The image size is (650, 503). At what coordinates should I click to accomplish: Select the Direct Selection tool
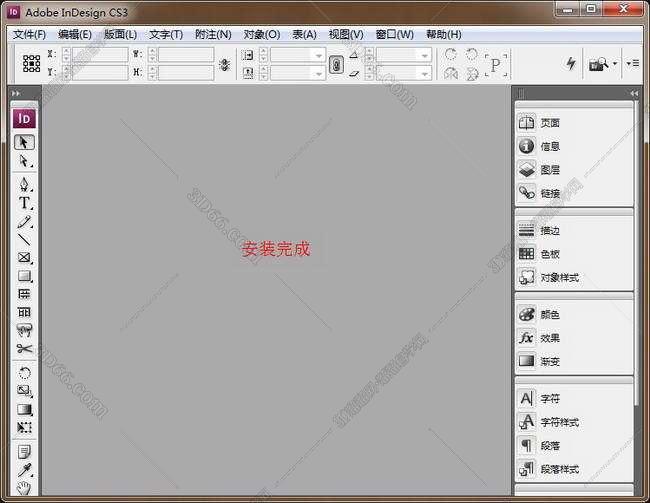25,161
